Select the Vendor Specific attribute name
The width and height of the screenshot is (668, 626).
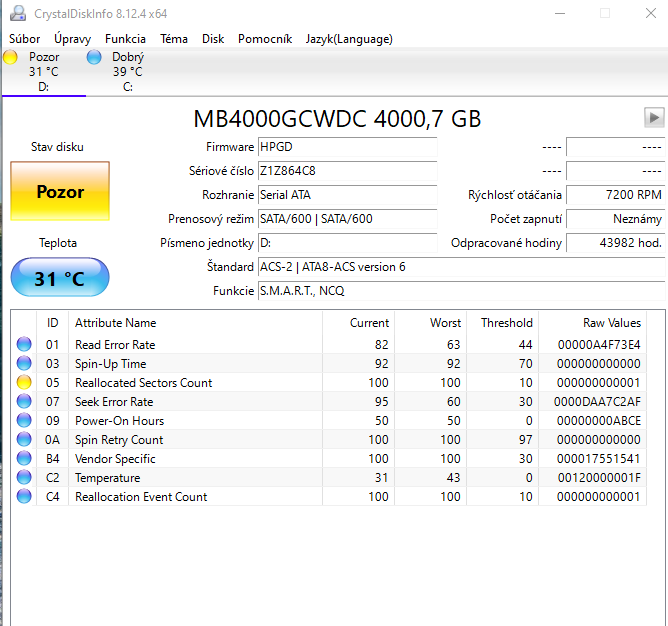click(115, 459)
